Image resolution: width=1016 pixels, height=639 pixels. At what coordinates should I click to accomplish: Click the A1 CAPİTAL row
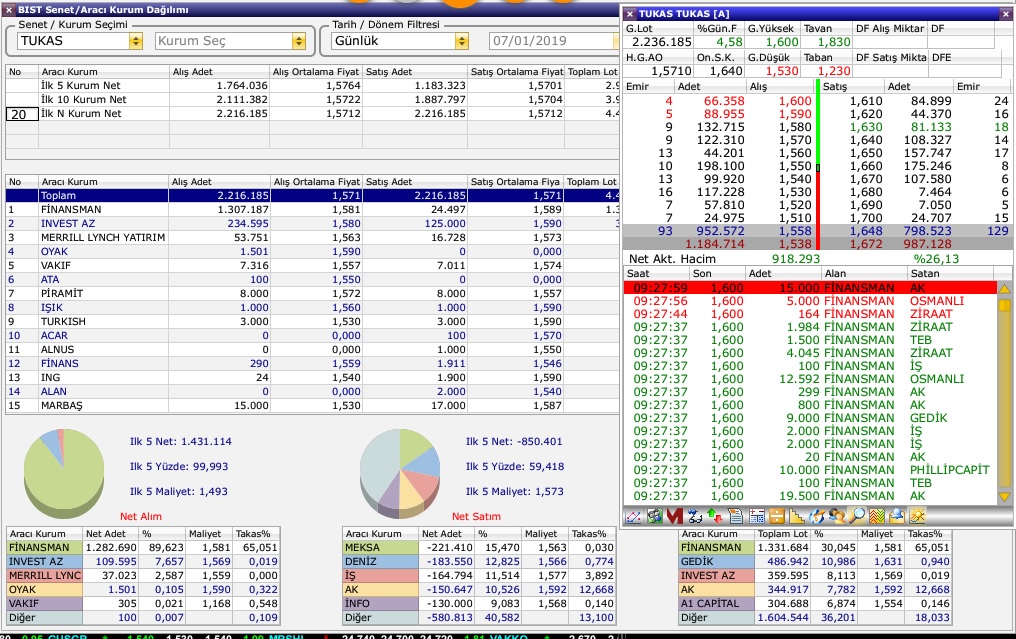point(815,603)
